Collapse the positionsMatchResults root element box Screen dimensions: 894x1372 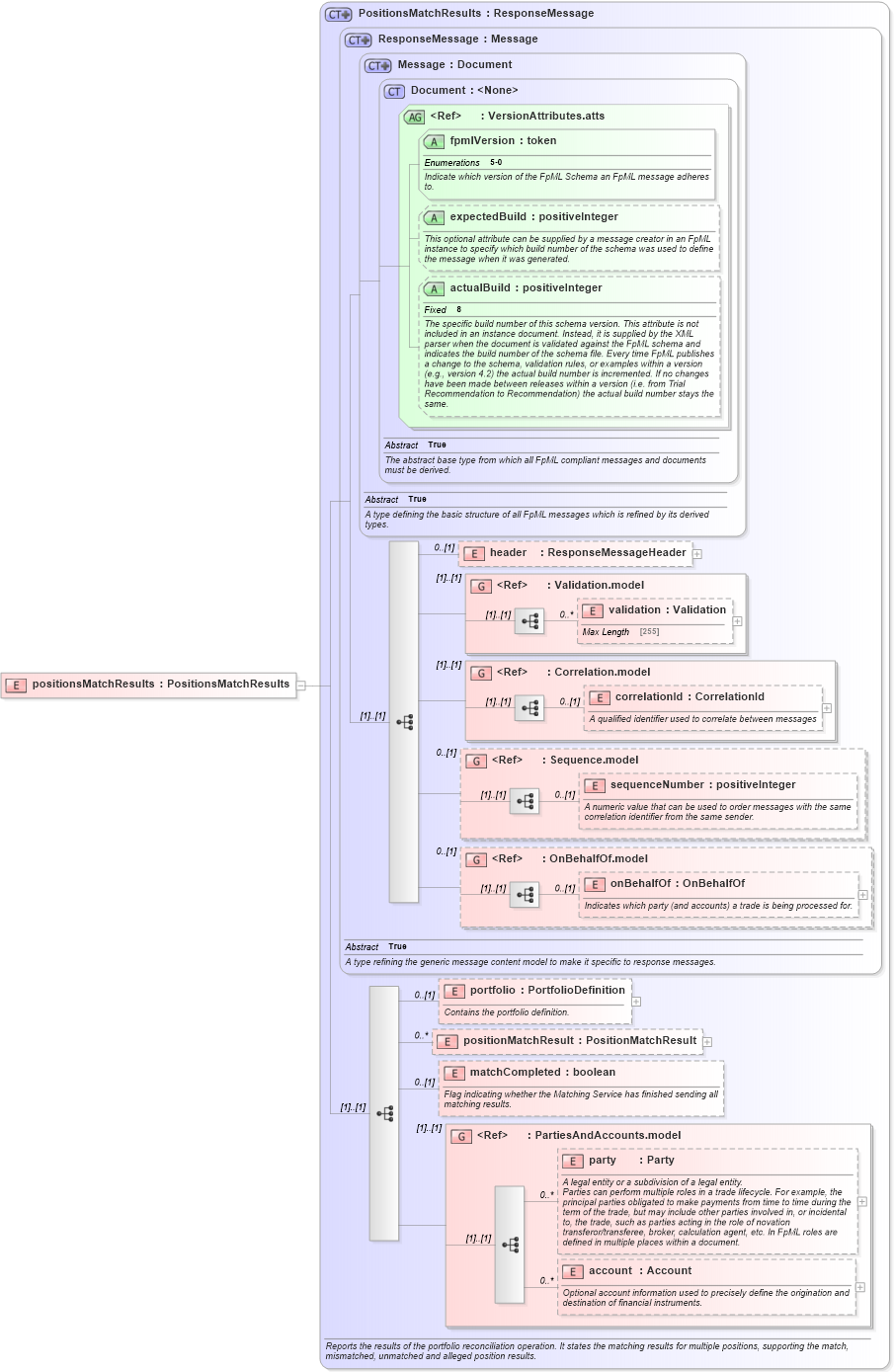tap(301, 685)
